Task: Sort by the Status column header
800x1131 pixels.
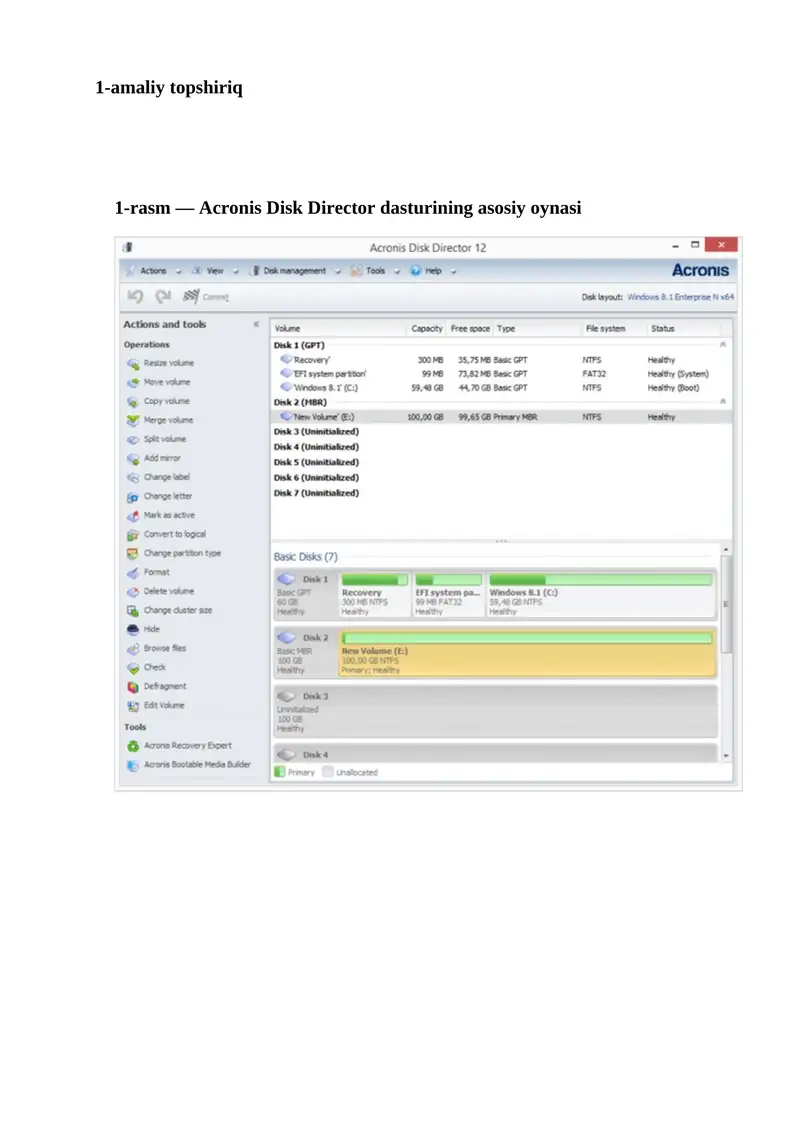Action: point(683,329)
